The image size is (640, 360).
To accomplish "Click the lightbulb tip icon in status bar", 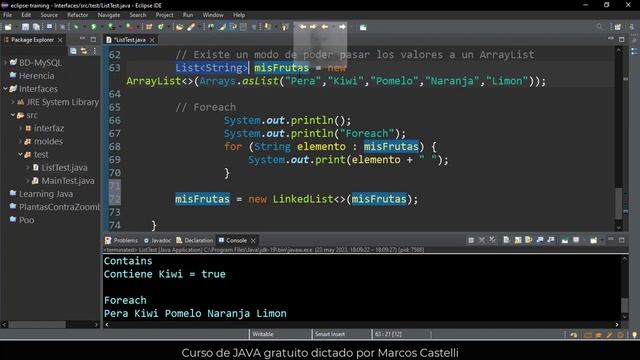I will 634,335.
